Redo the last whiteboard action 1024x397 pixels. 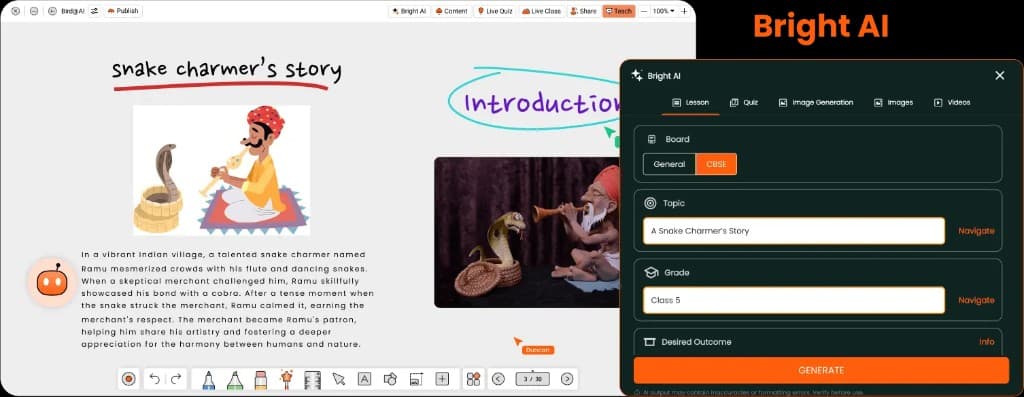(175, 379)
